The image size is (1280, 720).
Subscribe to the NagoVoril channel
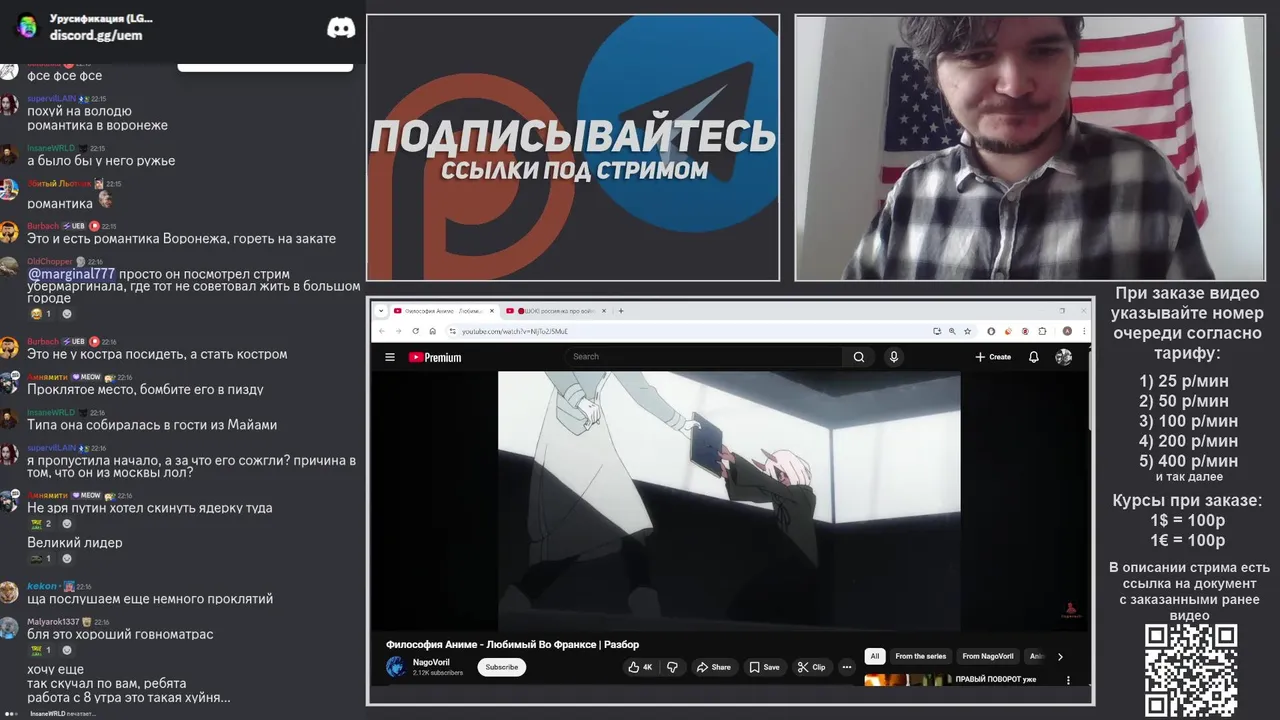pos(502,667)
